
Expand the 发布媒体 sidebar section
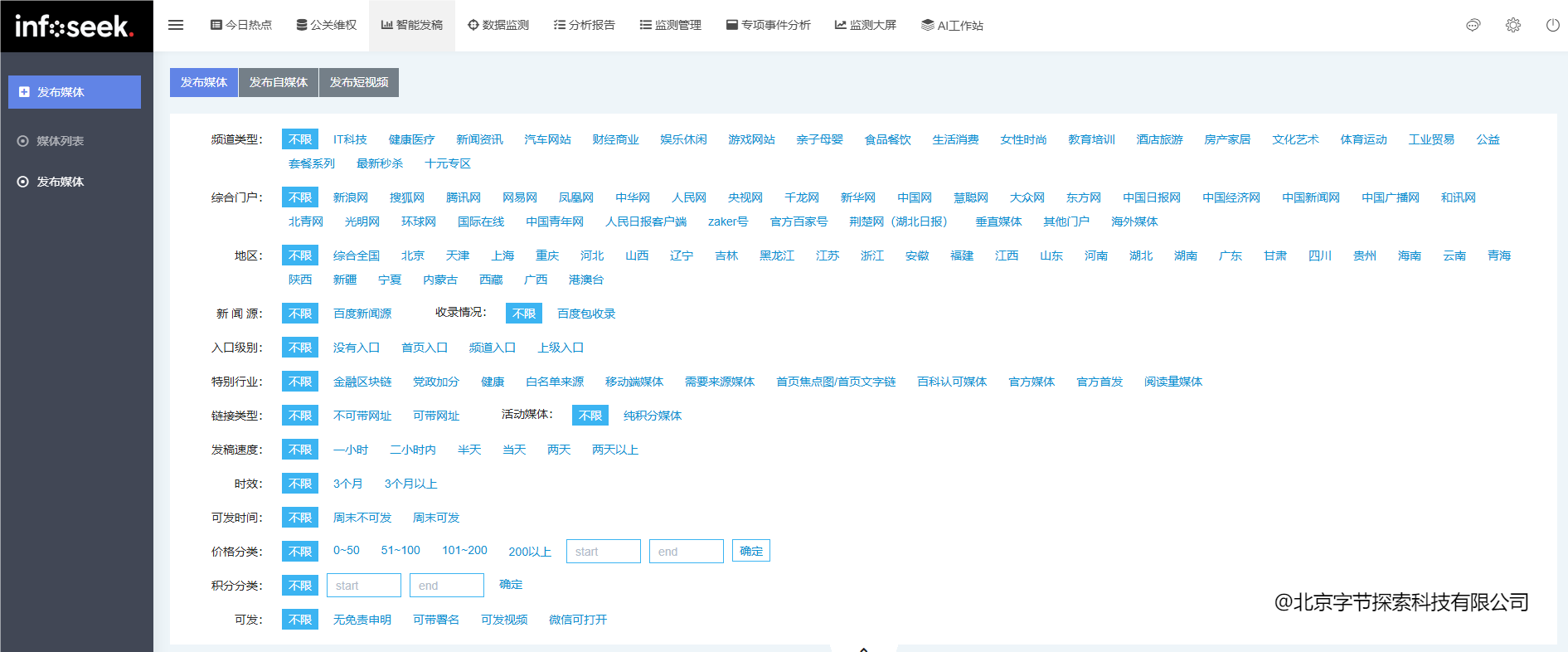tap(75, 92)
